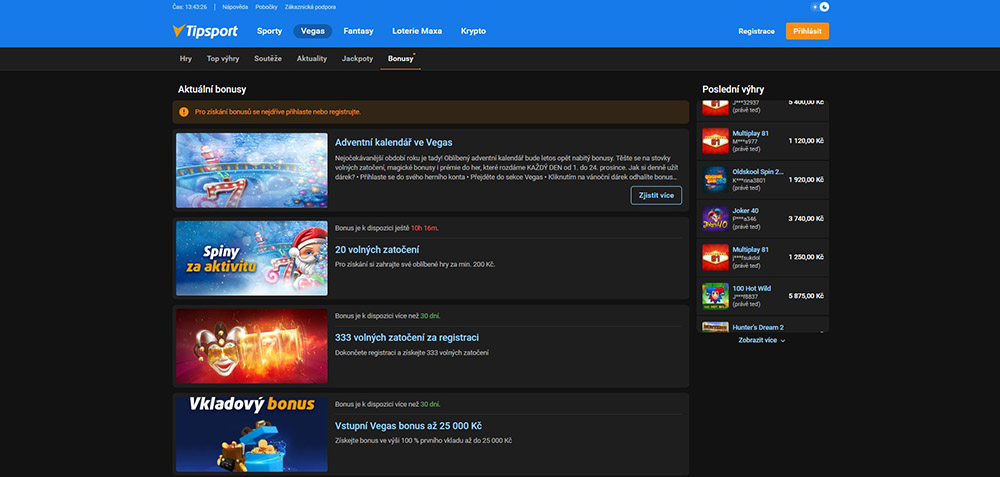Switch to the Jackpoty tab
1000x477 pixels.
pyautogui.click(x=357, y=59)
